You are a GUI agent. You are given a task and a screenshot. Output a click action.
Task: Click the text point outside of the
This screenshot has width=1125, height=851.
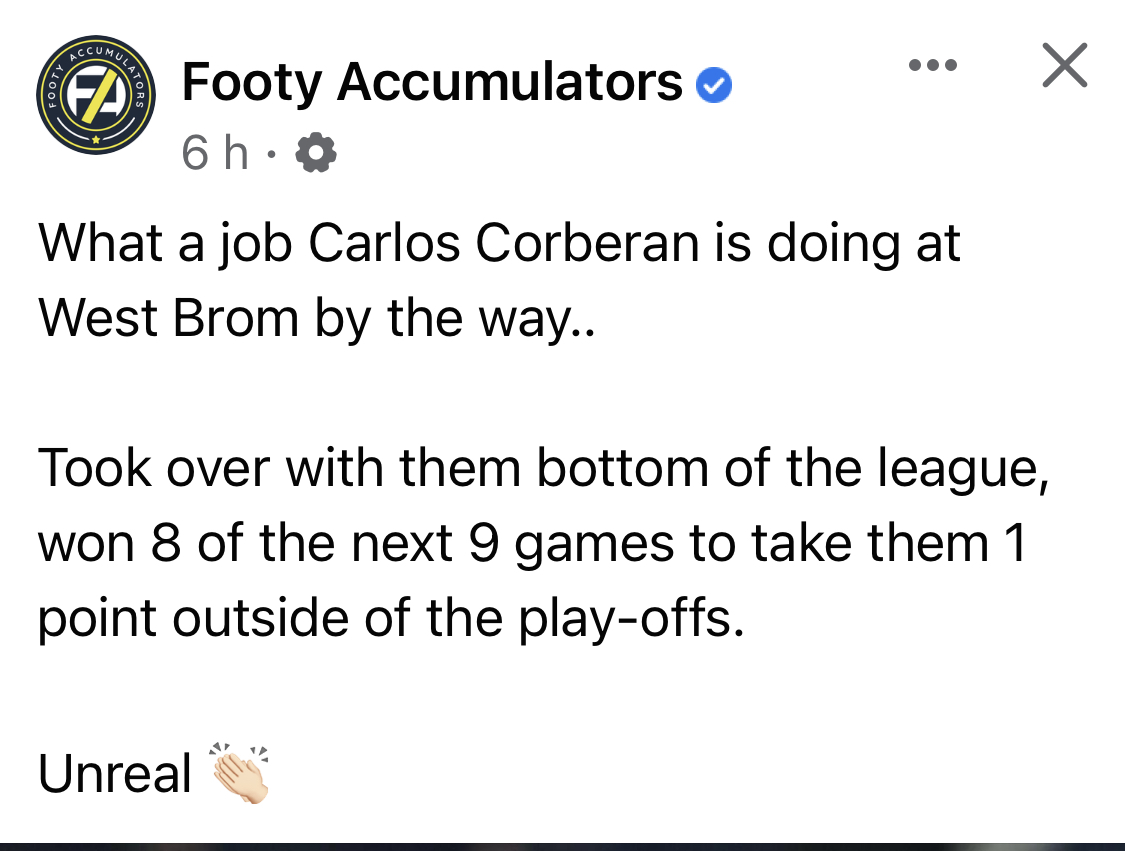pos(270,619)
